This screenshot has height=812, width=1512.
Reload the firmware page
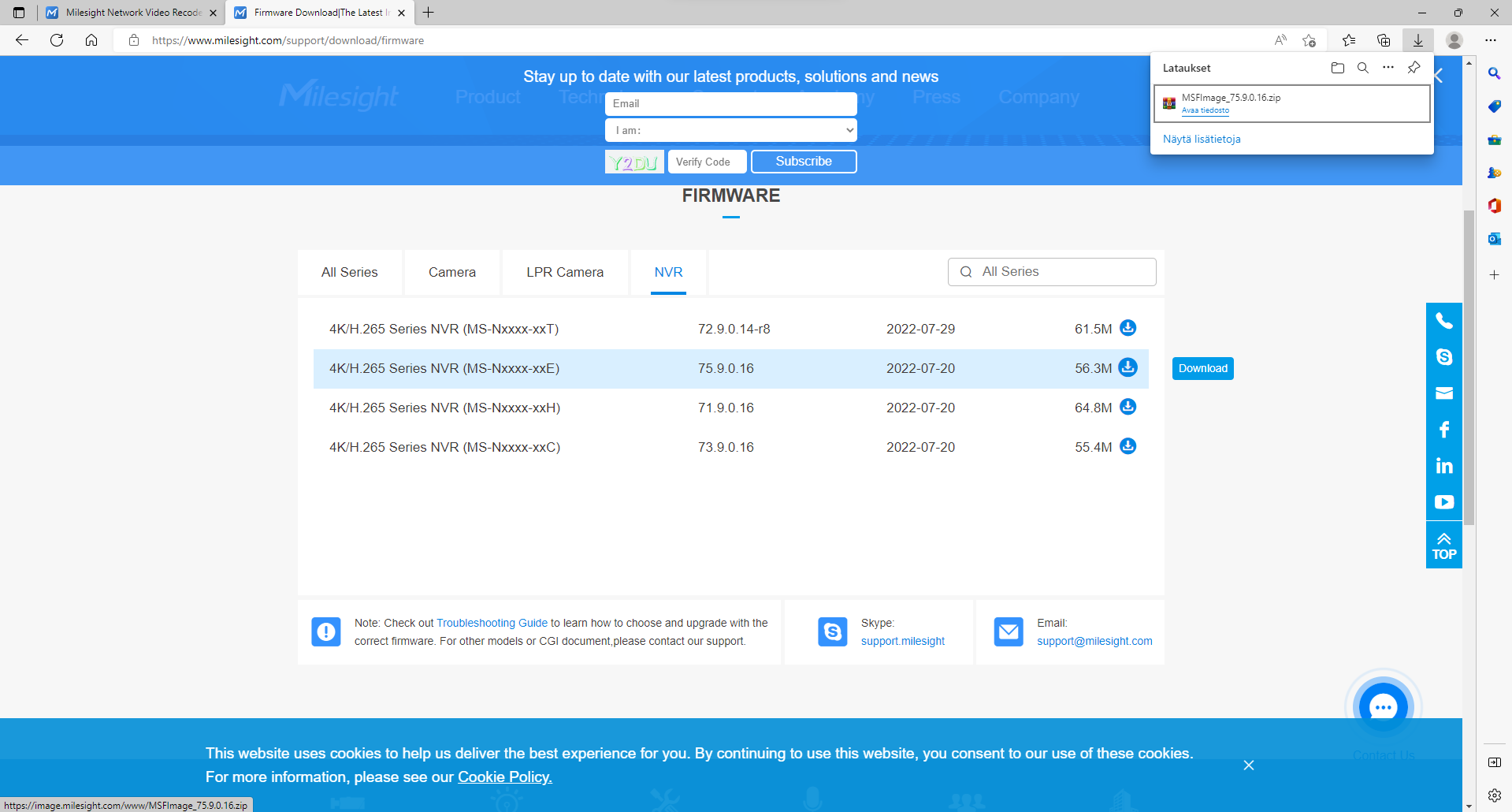click(57, 40)
